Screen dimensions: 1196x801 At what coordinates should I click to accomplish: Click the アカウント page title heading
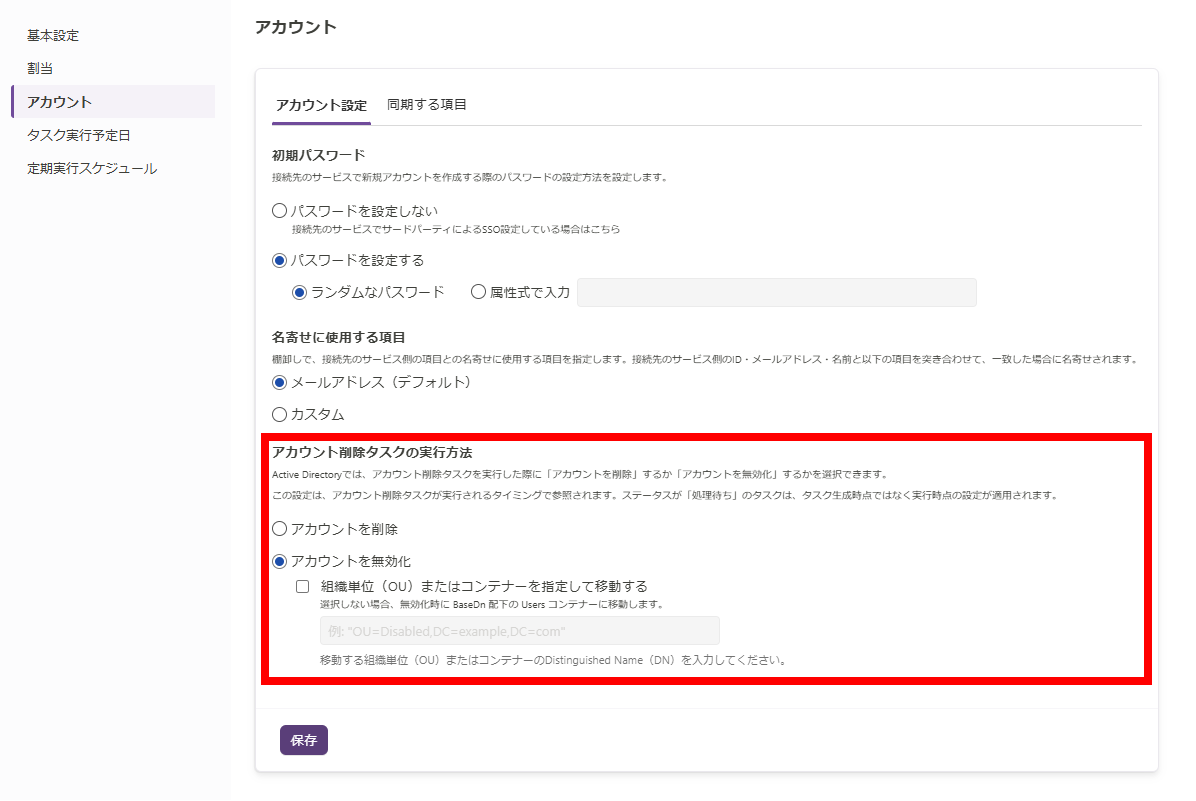296,27
